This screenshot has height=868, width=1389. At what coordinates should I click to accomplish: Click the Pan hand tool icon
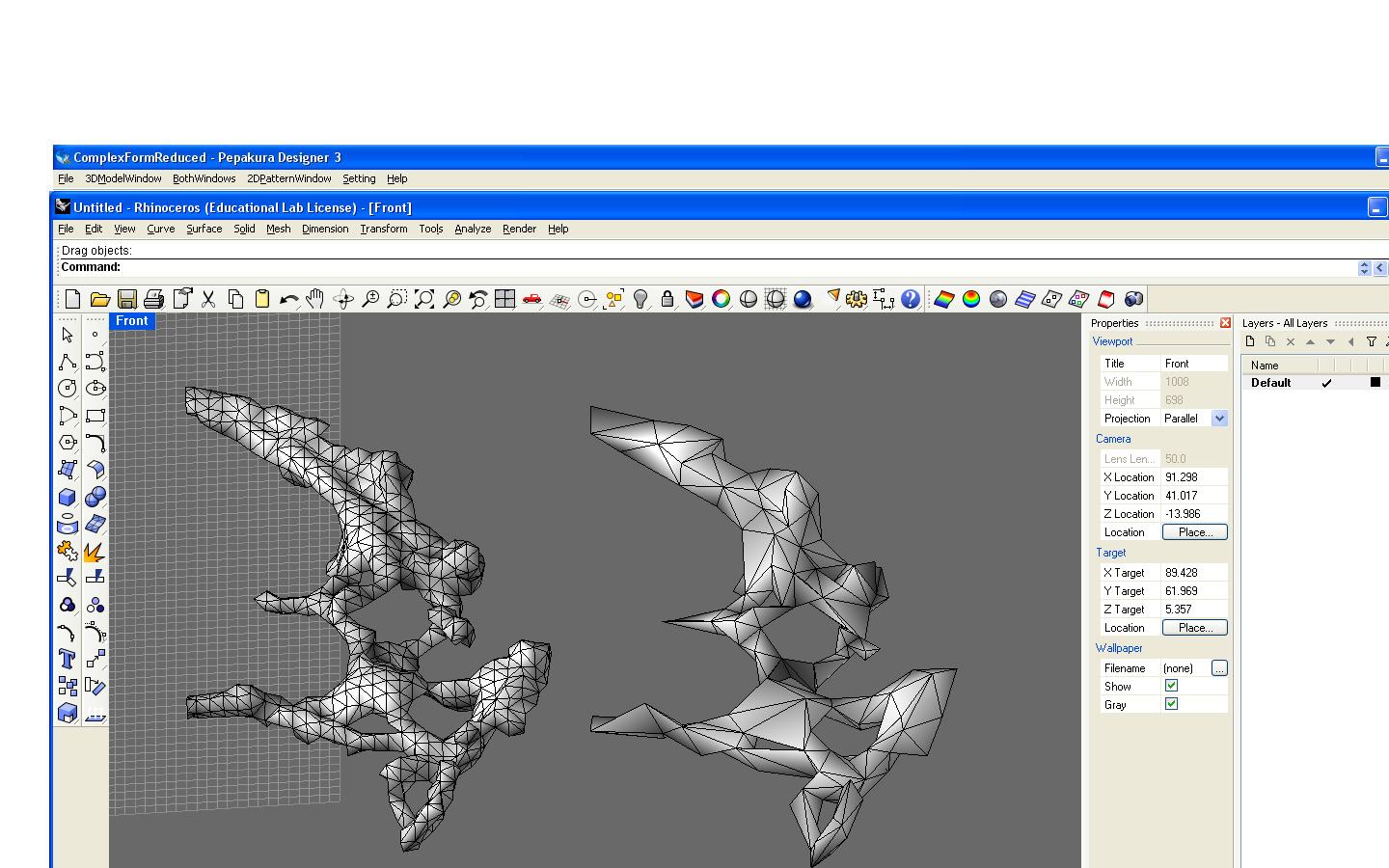point(315,299)
